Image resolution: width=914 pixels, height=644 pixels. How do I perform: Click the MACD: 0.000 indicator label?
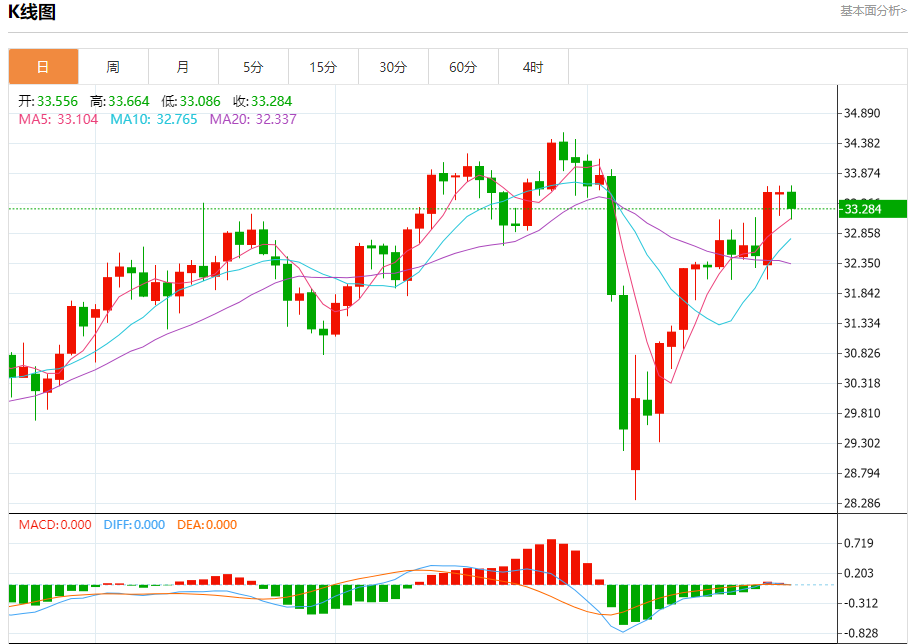coord(55,525)
